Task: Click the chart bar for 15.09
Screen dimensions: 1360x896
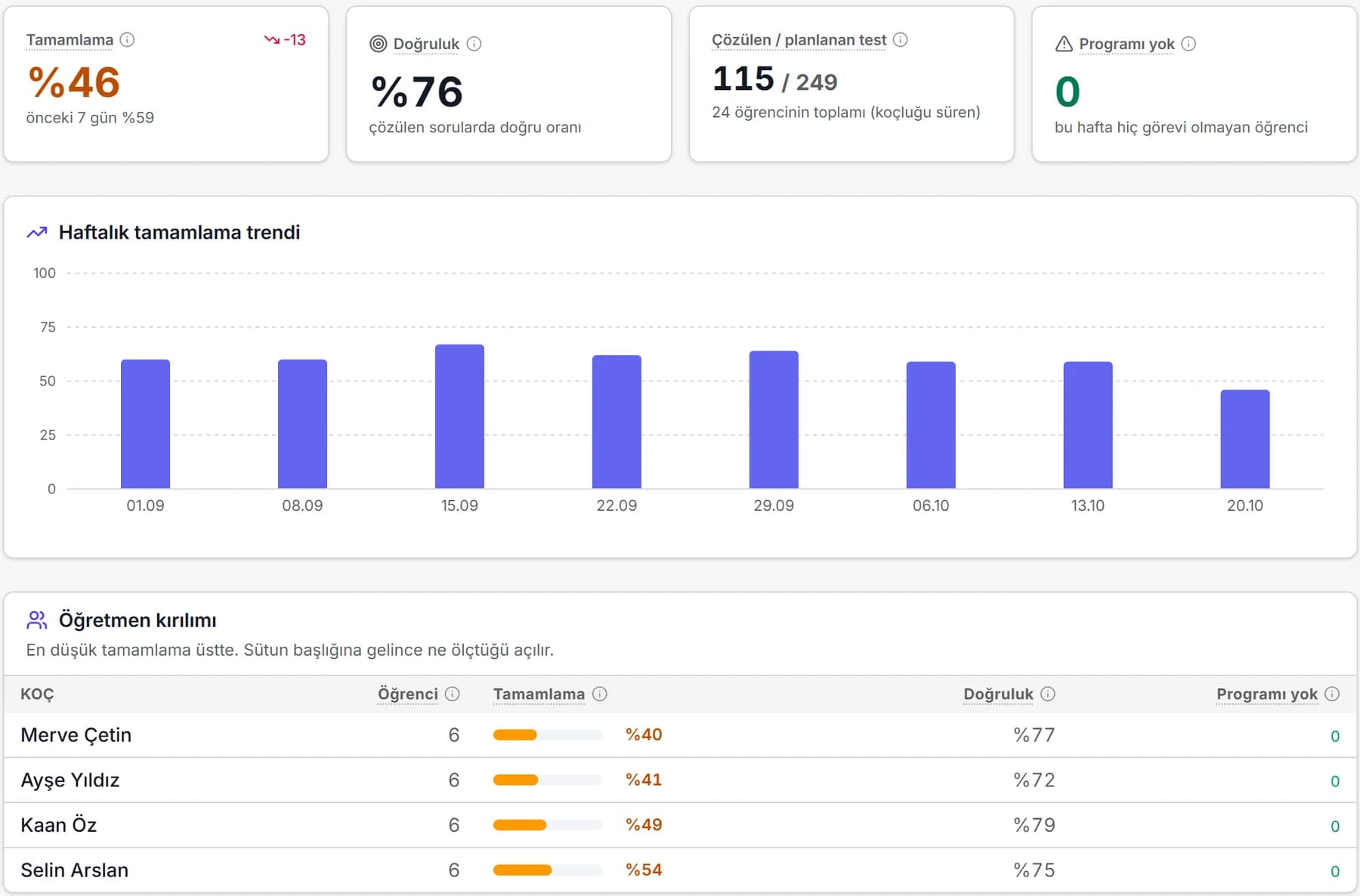Action: click(x=459, y=416)
